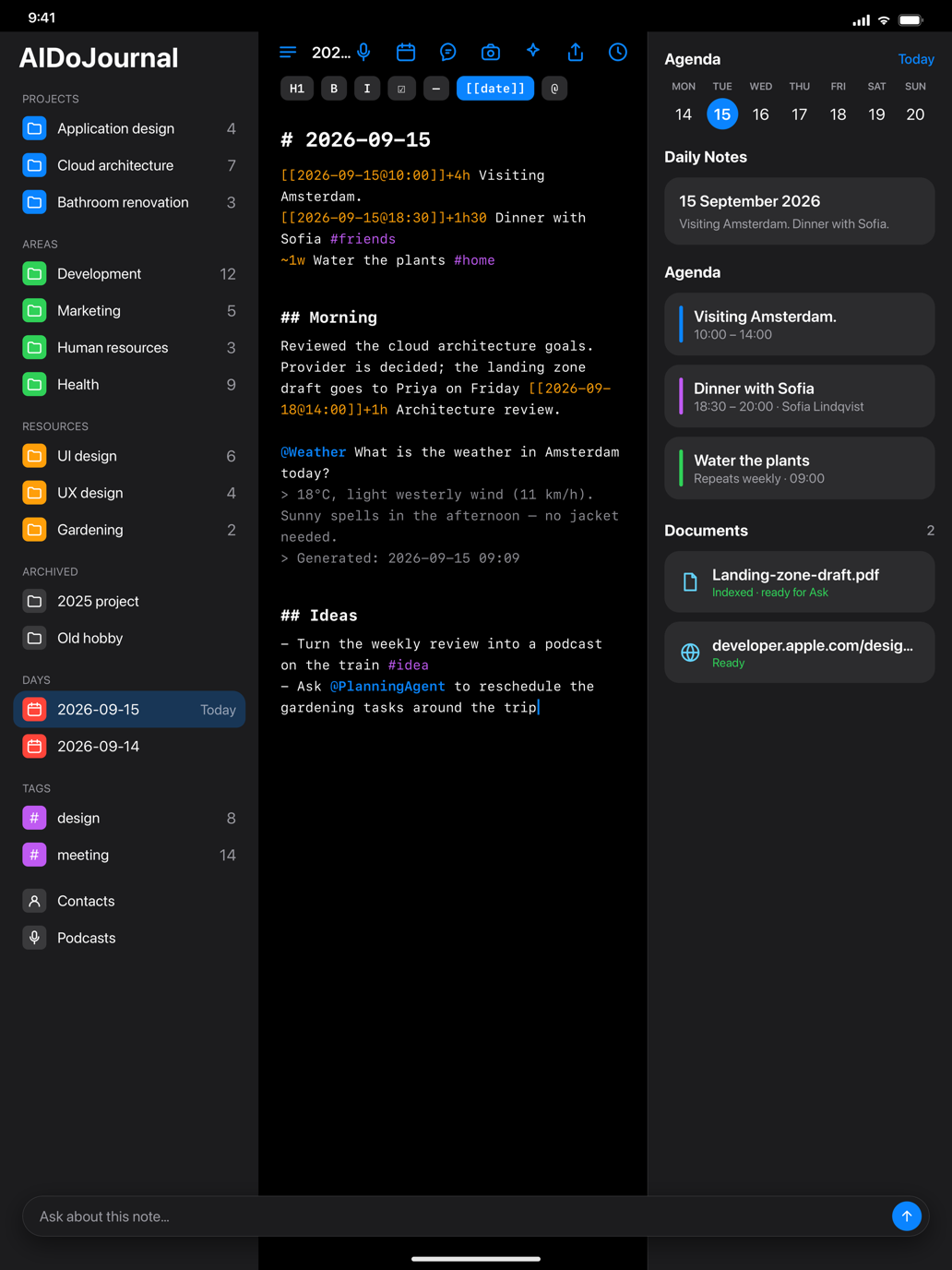Select day 2026-09-14 in sidebar
952x1270 pixels.
click(x=129, y=747)
